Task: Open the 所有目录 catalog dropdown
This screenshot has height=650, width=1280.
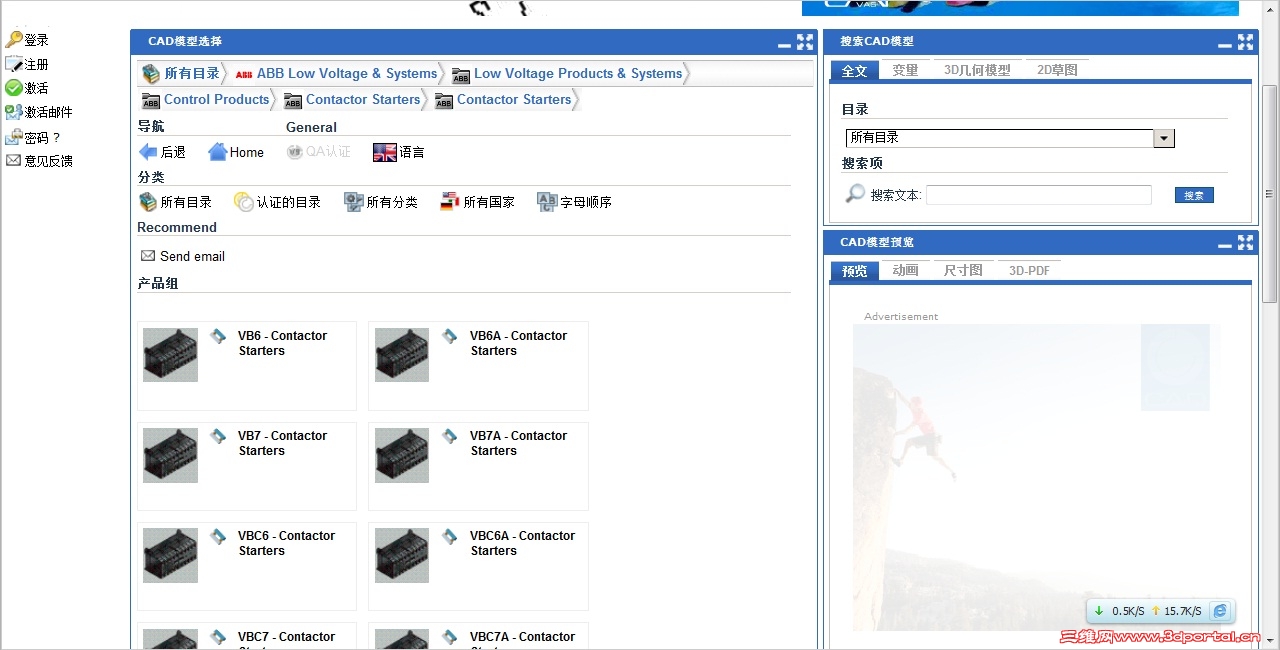Action: coord(1010,138)
